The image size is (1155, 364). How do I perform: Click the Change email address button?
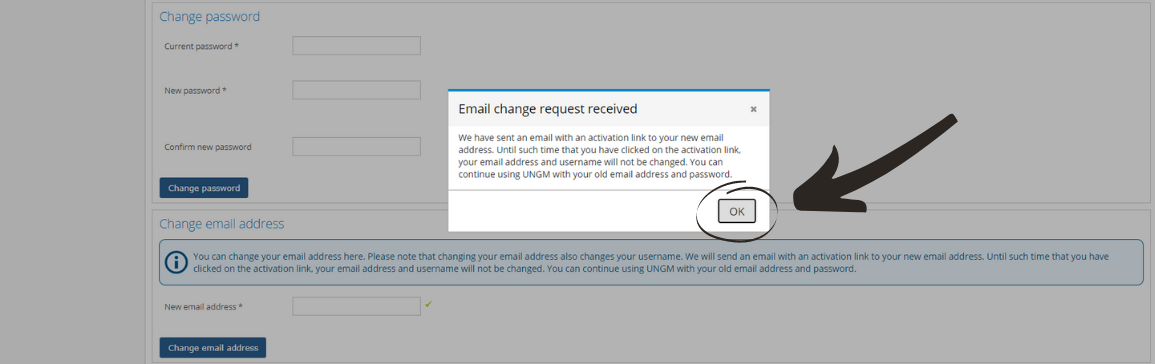tap(213, 348)
